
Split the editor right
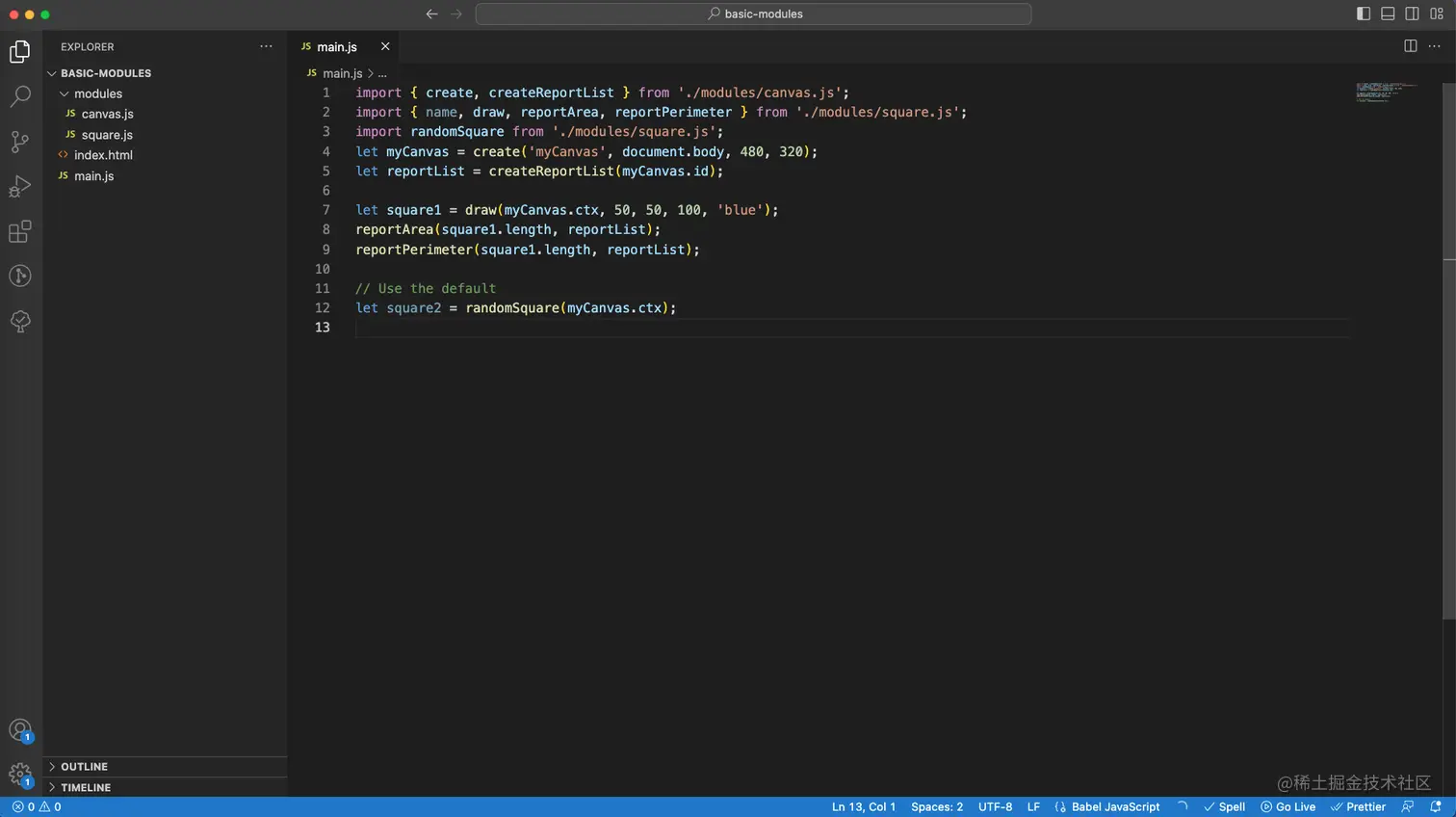point(1411,46)
